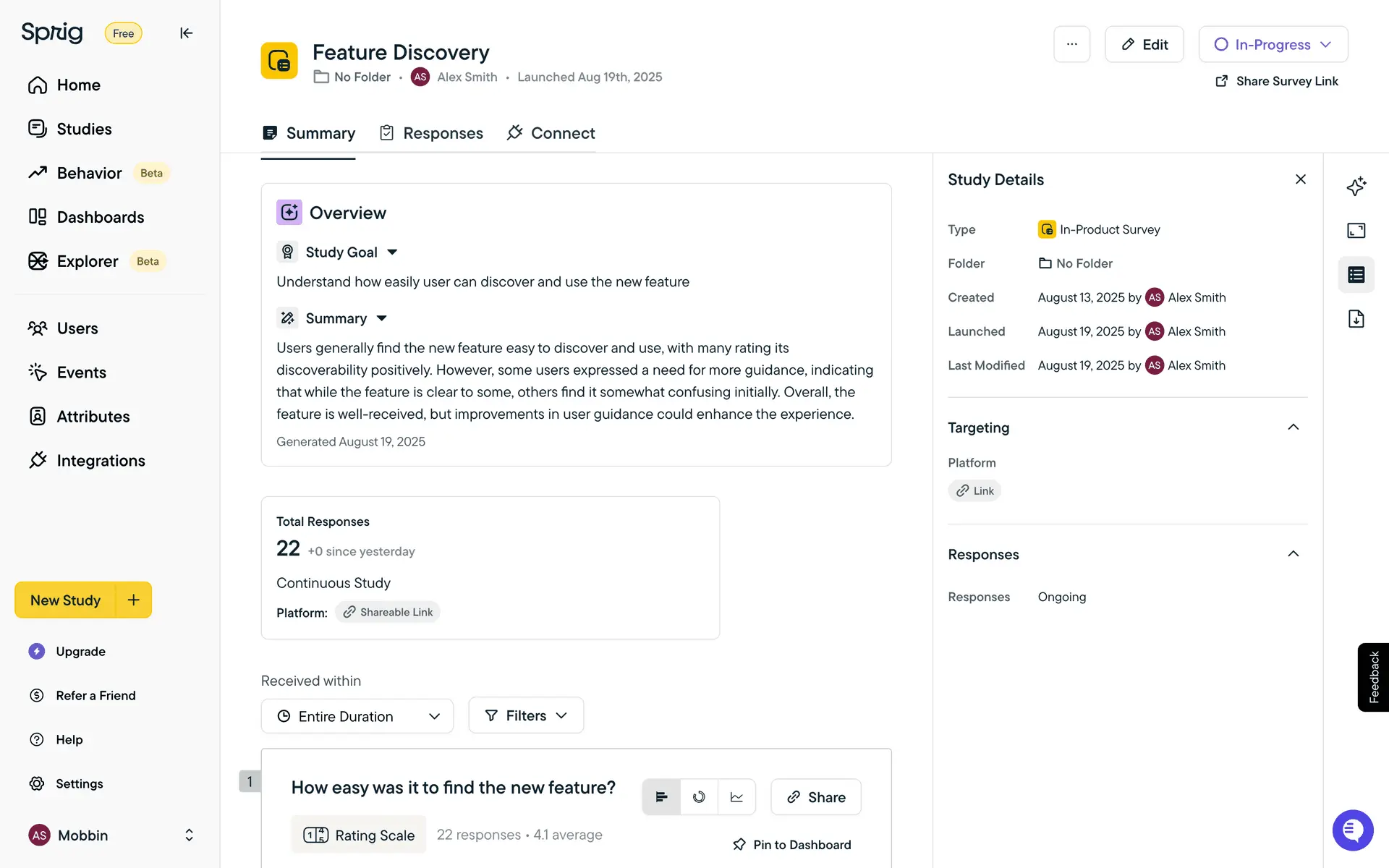Screen dimensions: 1389x868
Task: Collapse the left sidebar with arrow icon
Action: [x=186, y=33]
